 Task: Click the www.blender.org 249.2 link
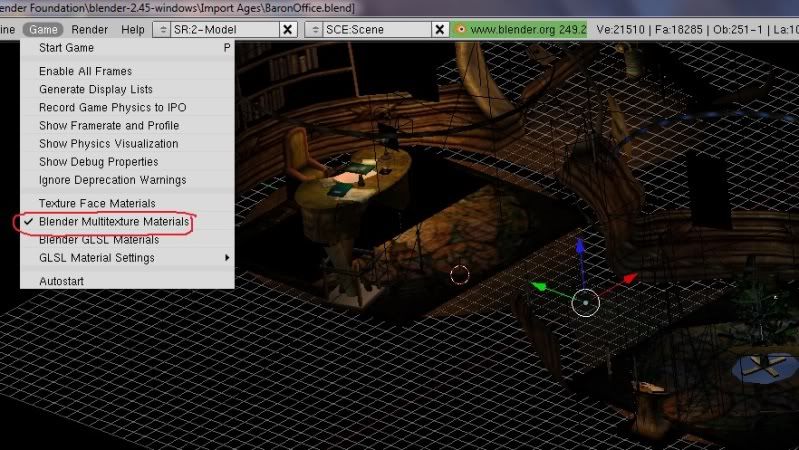(x=528, y=30)
